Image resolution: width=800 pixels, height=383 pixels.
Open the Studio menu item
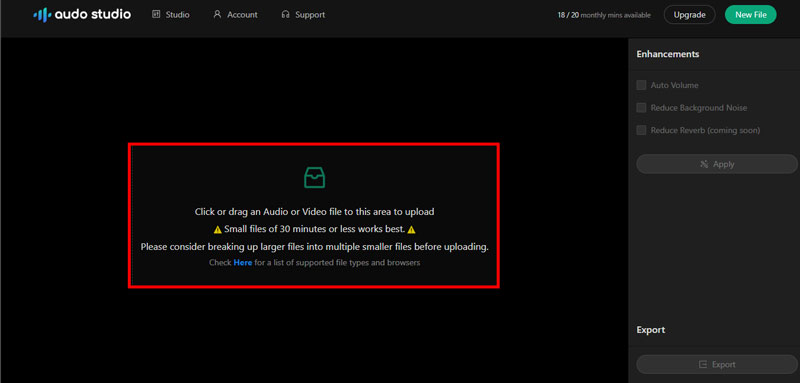pyautogui.click(x=171, y=15)
